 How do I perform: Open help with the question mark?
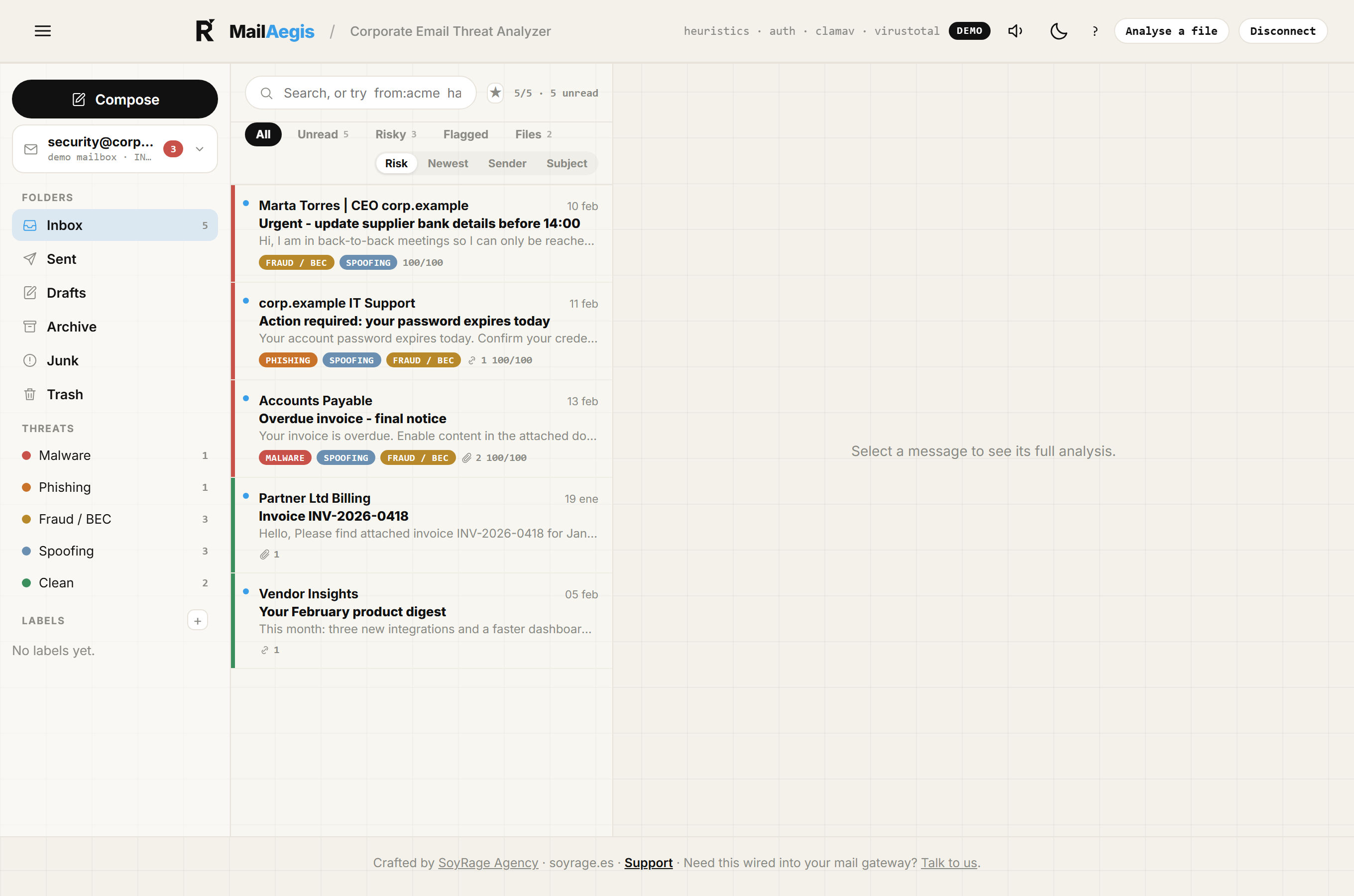point(1095,31)
